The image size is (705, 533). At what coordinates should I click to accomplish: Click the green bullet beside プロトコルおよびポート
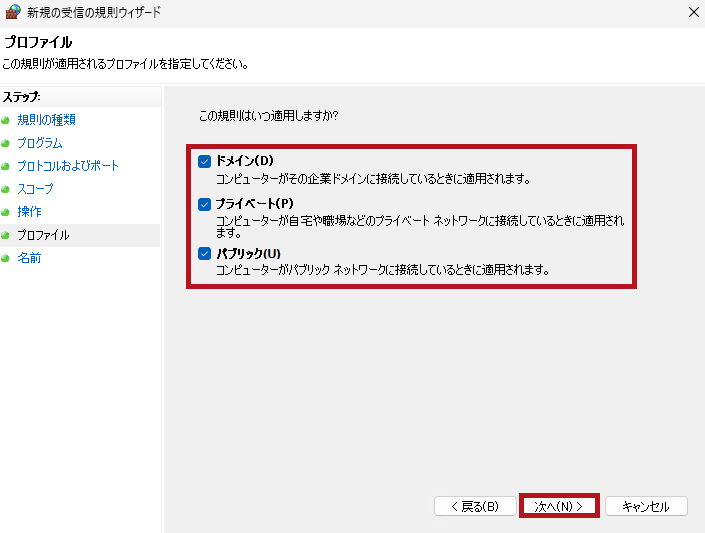5,166
